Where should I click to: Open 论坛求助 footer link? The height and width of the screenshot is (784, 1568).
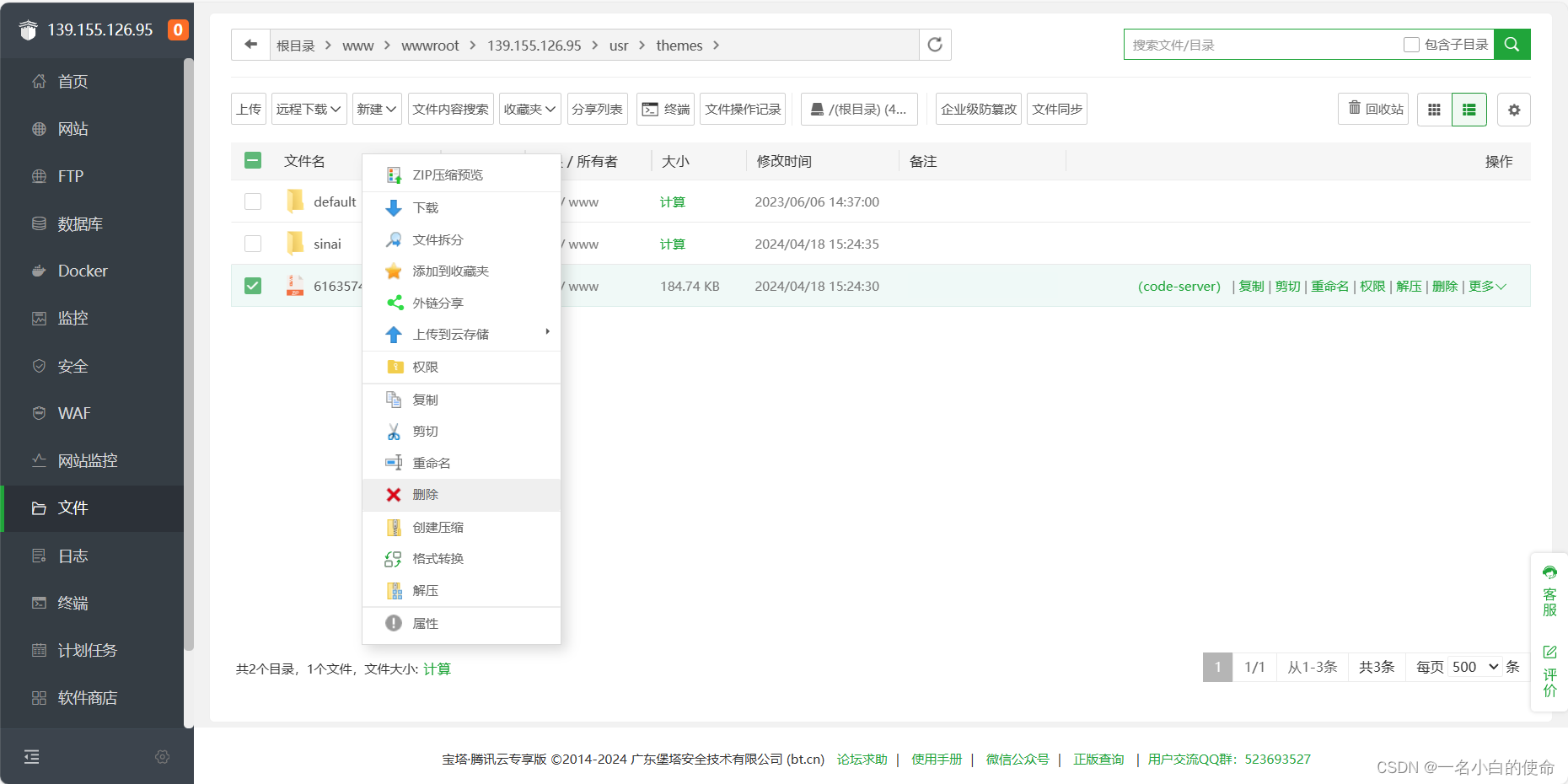coord(862,760)
